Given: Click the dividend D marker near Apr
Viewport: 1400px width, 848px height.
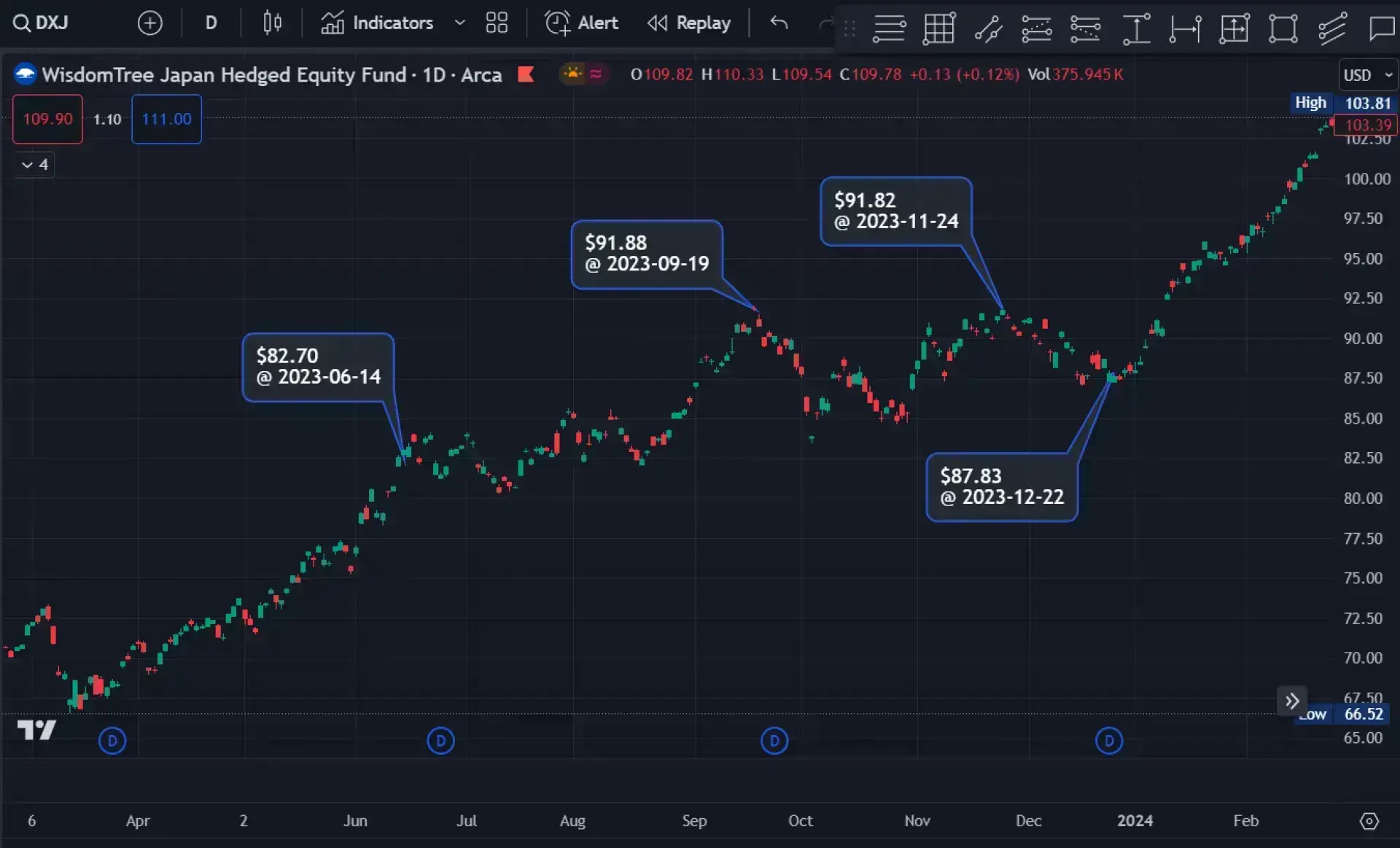Looking at the screenshot, I should tap(112, 741).
